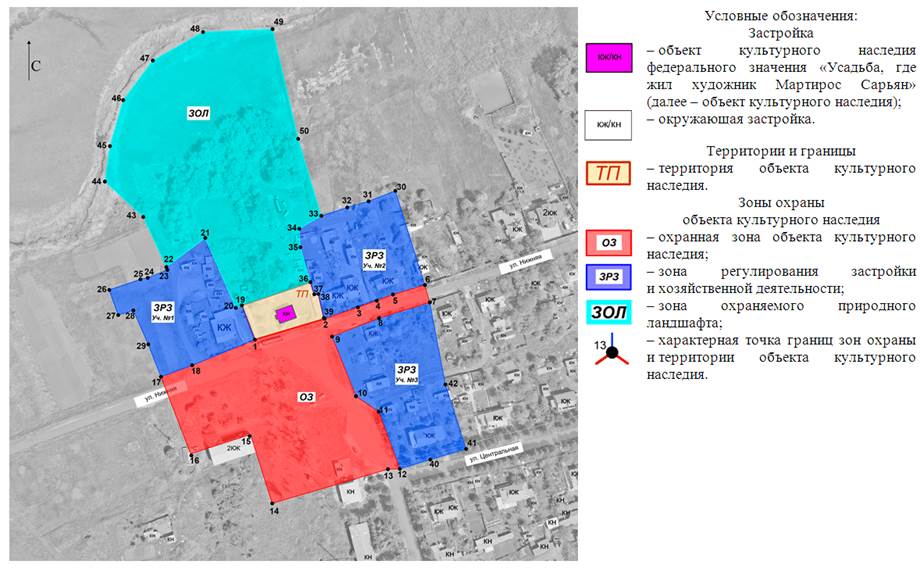Click the 'Зоны охраны' heading
The width and height of the screenshot is (924, 568).
pos(781,203)
